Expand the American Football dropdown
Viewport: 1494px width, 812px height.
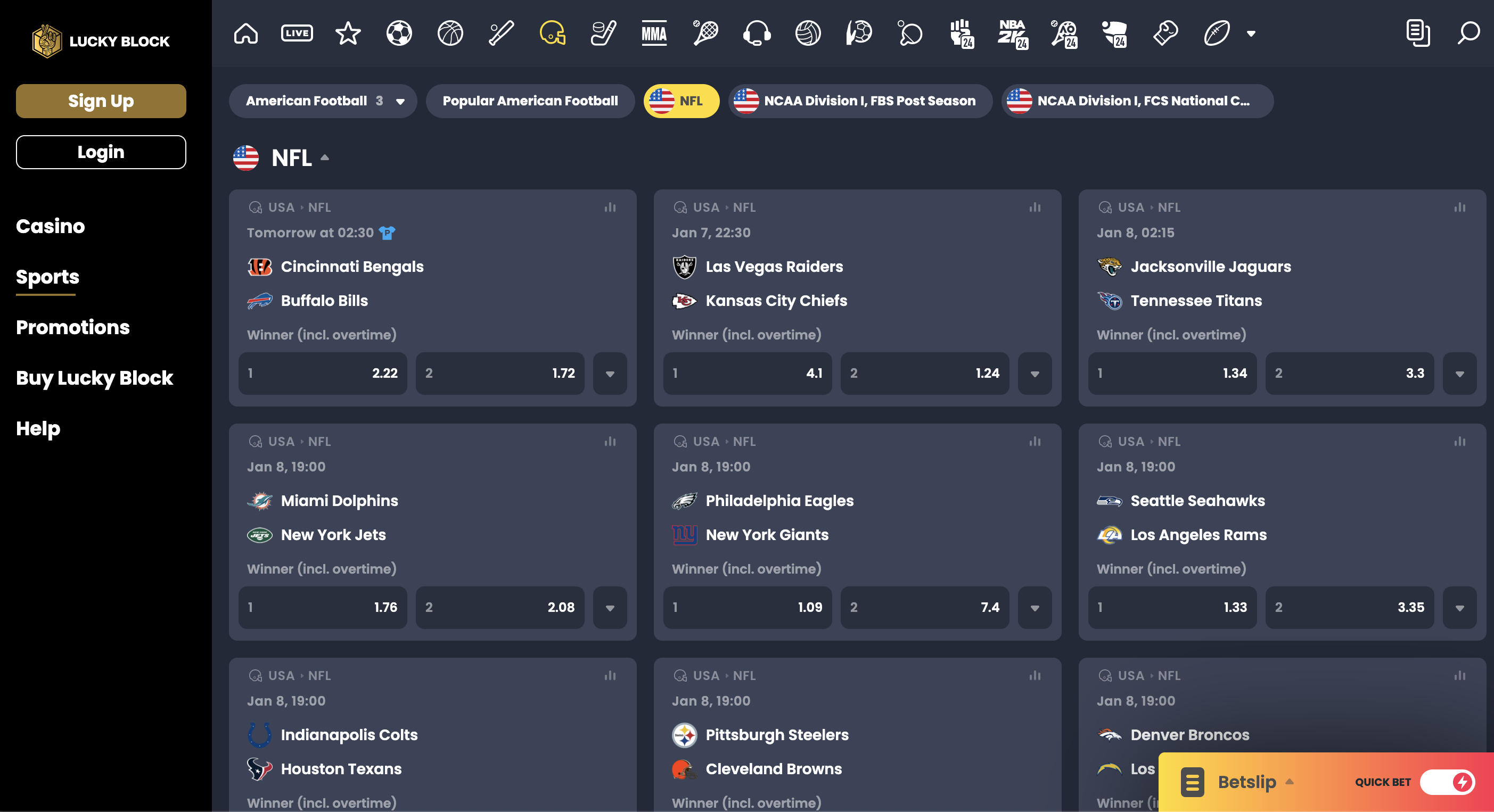point(401,100)
